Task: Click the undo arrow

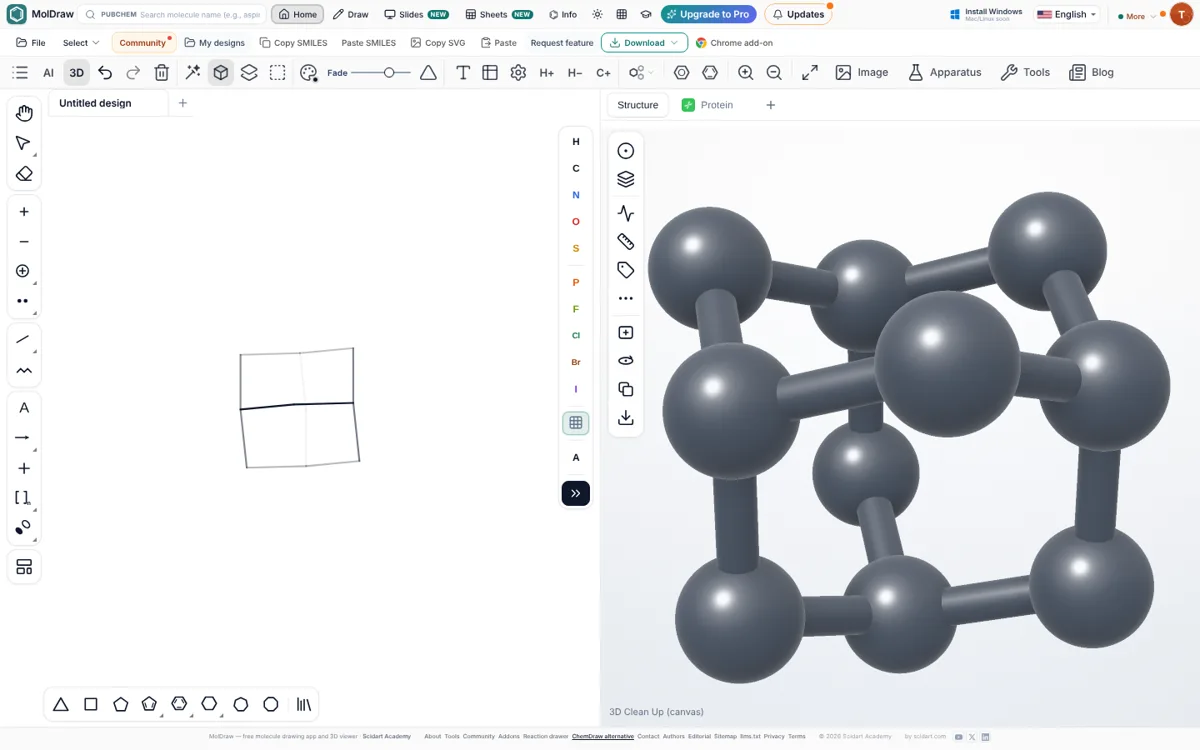Action: pos(105,73)
